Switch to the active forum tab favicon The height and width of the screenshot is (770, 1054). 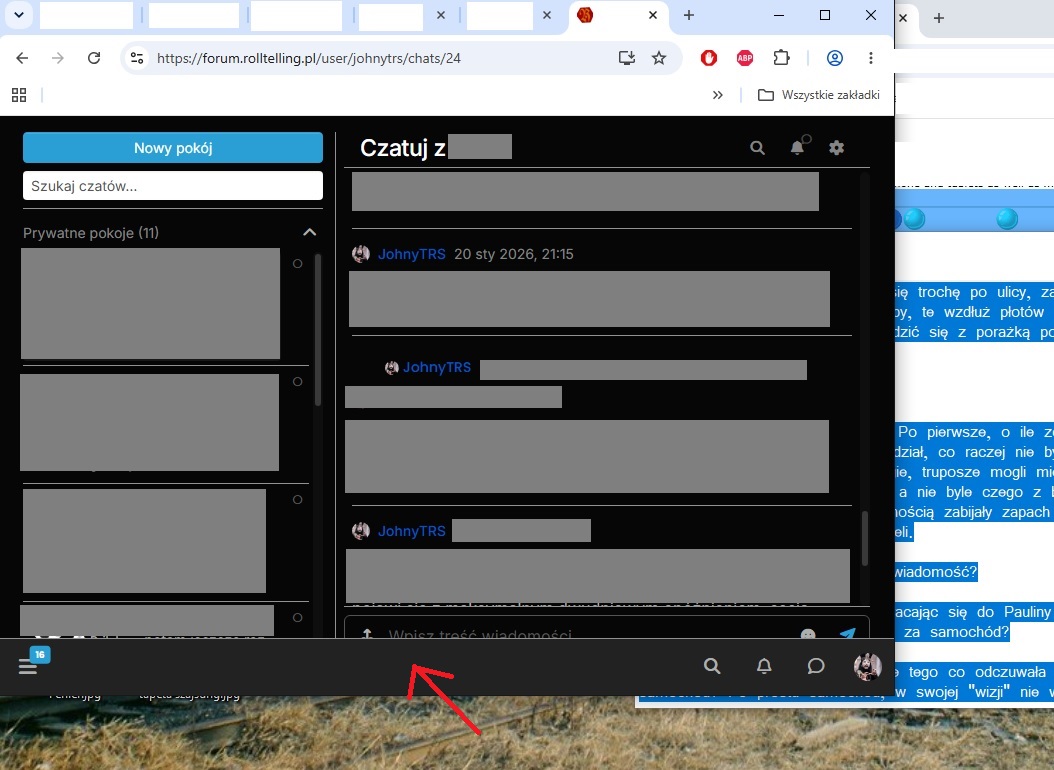tap(585, 15)
